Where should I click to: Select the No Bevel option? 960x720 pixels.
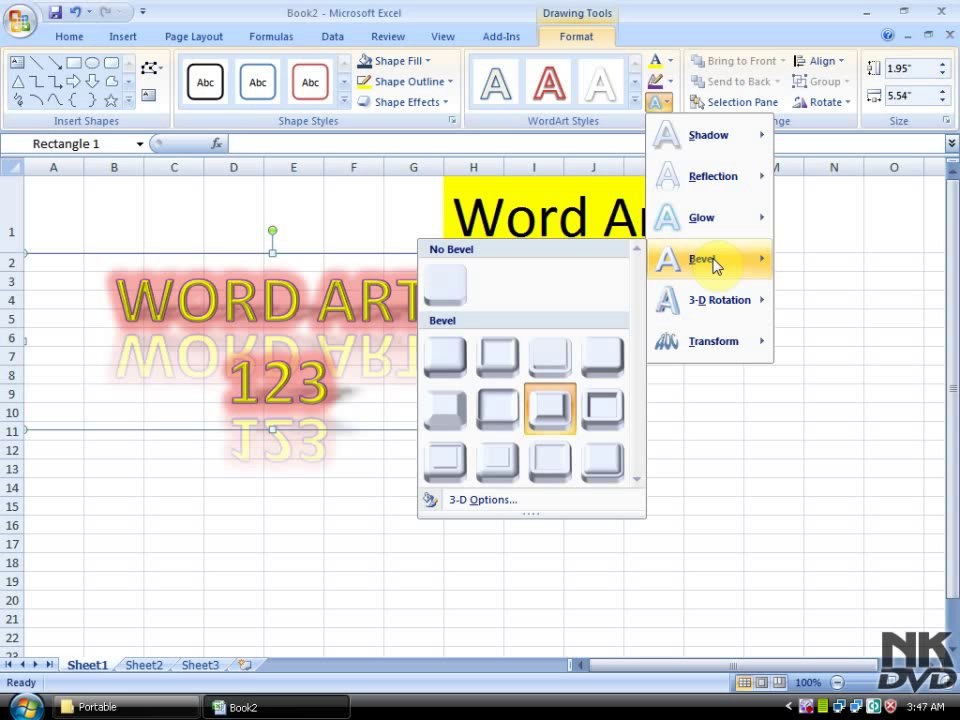point(445,285)
